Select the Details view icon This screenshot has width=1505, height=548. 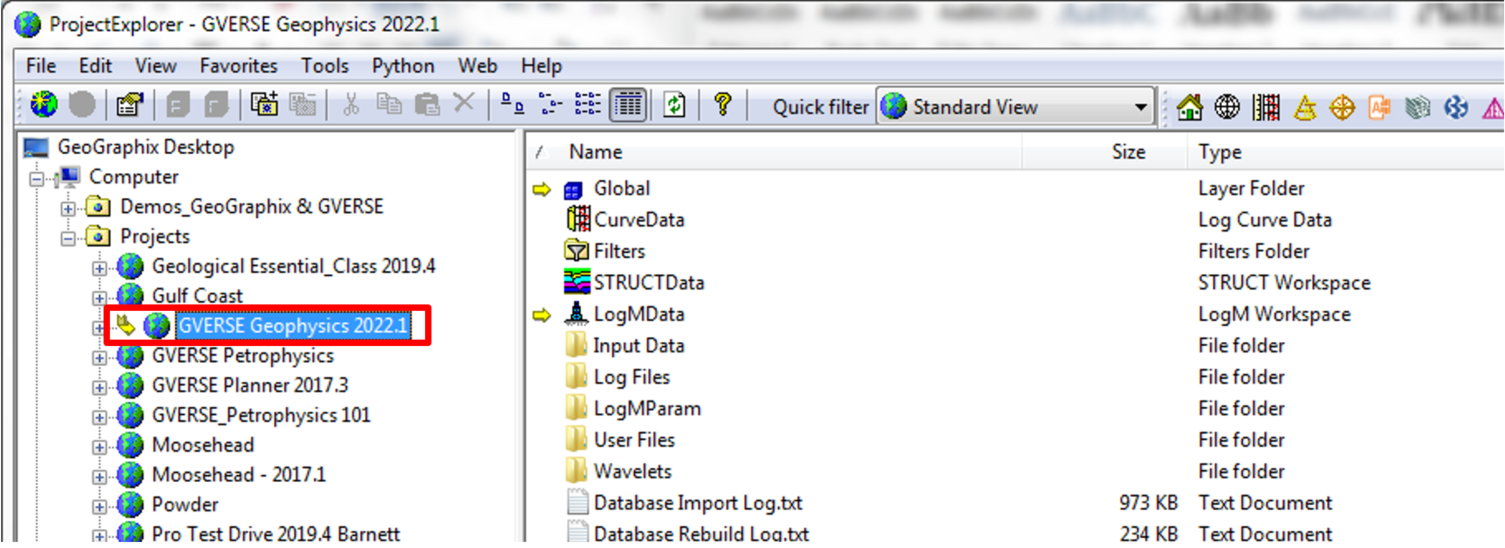tap(628, 105)
